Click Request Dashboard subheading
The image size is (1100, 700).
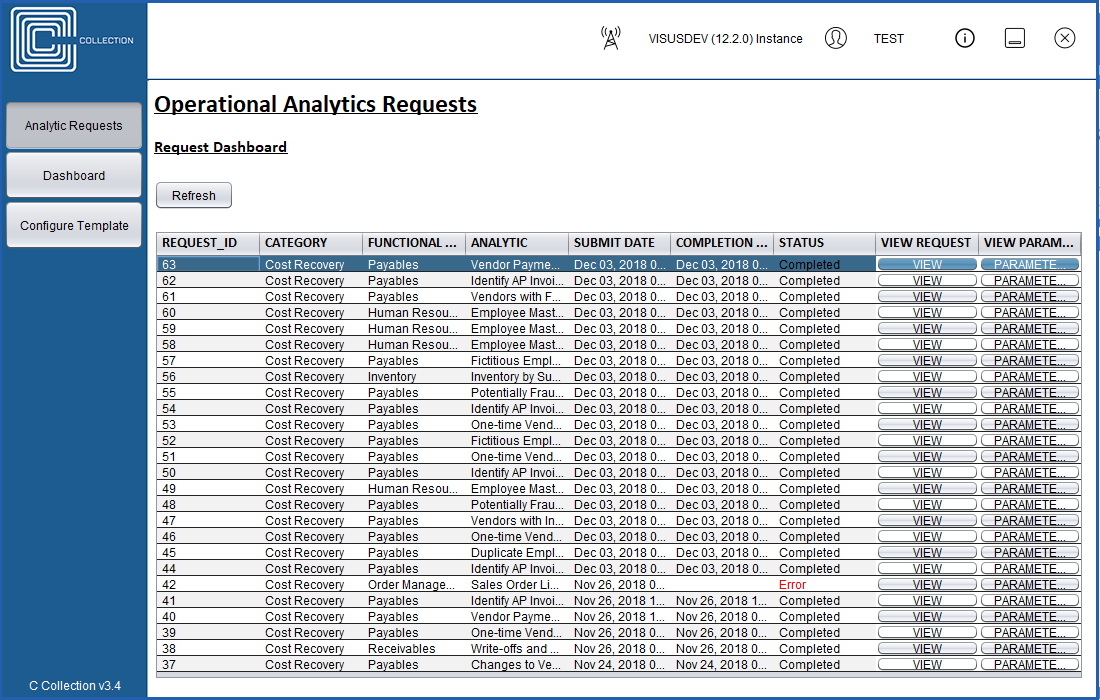point(220,147)
